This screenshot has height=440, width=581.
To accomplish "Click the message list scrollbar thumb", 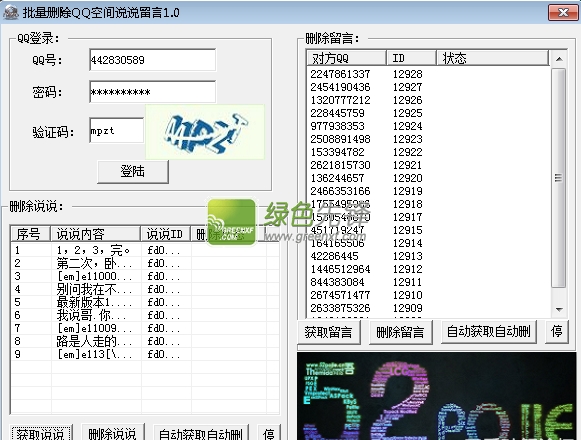I will pos(558,178).
